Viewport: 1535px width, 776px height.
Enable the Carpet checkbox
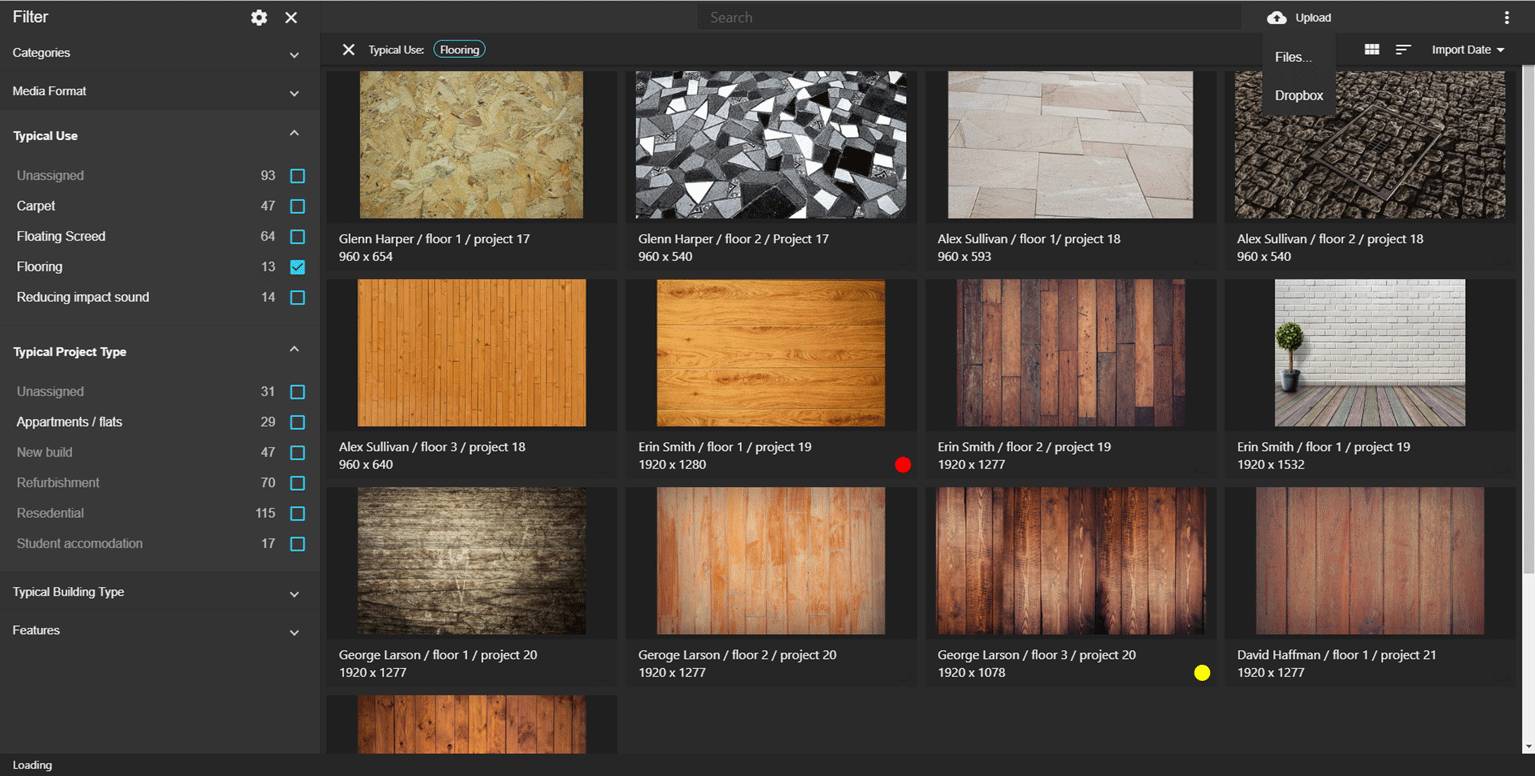click(x=297, y=206)
